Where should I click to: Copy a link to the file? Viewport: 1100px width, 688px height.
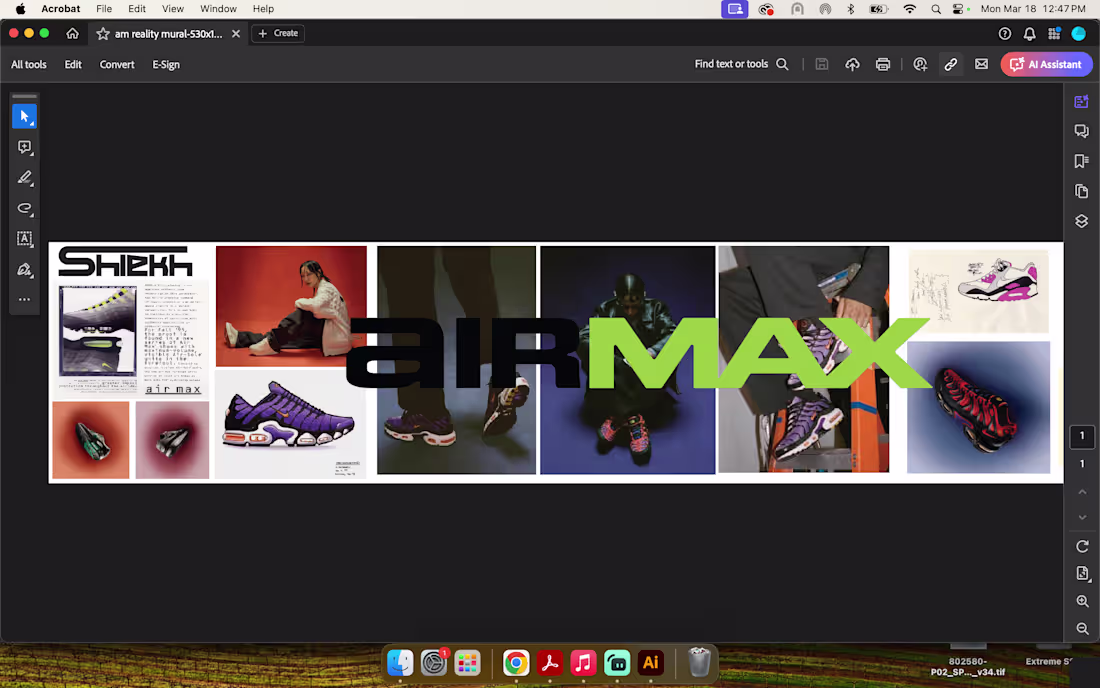point(951,65)
